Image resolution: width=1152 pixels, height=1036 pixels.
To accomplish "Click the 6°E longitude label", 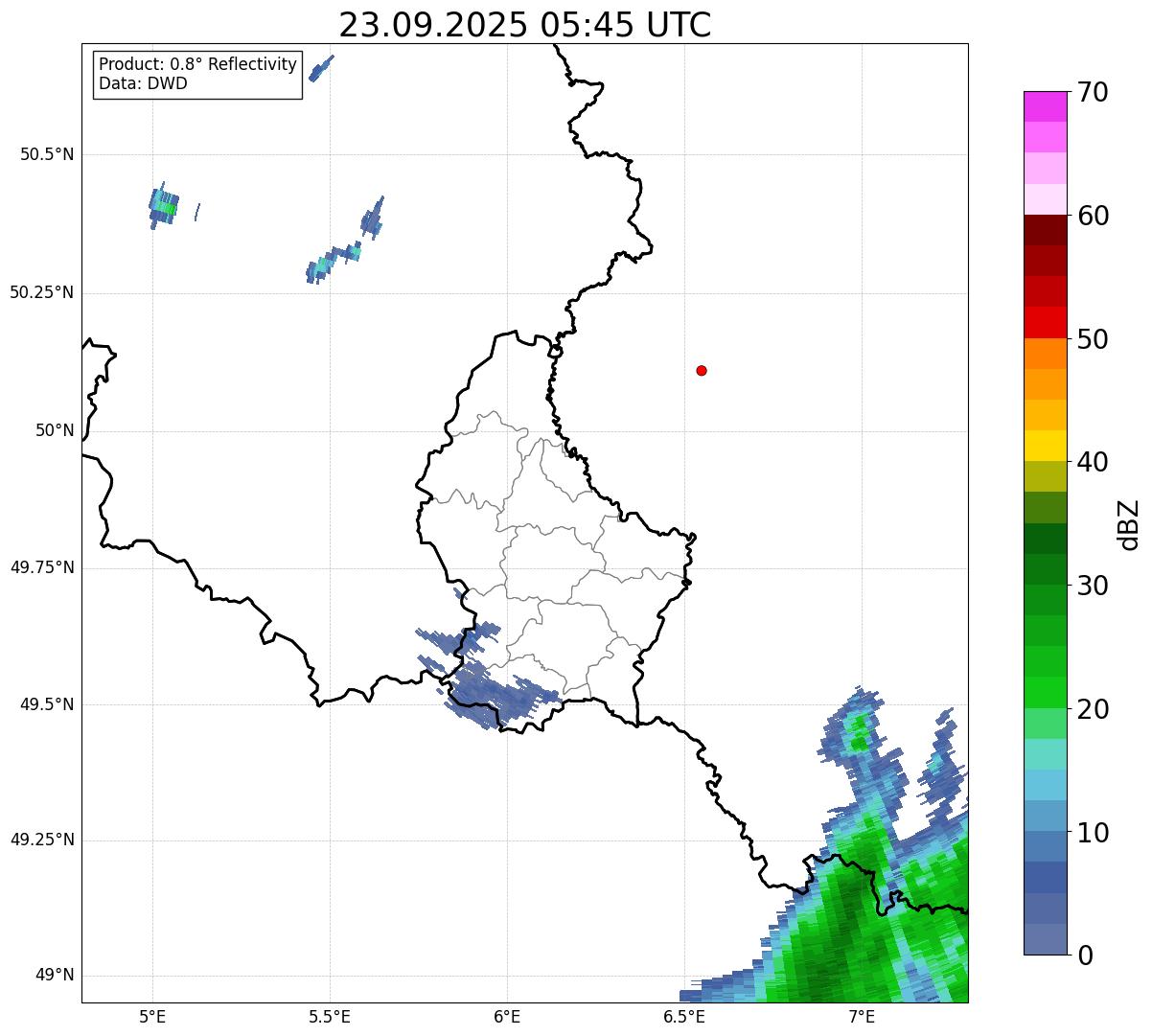I will click(507, 1016).
